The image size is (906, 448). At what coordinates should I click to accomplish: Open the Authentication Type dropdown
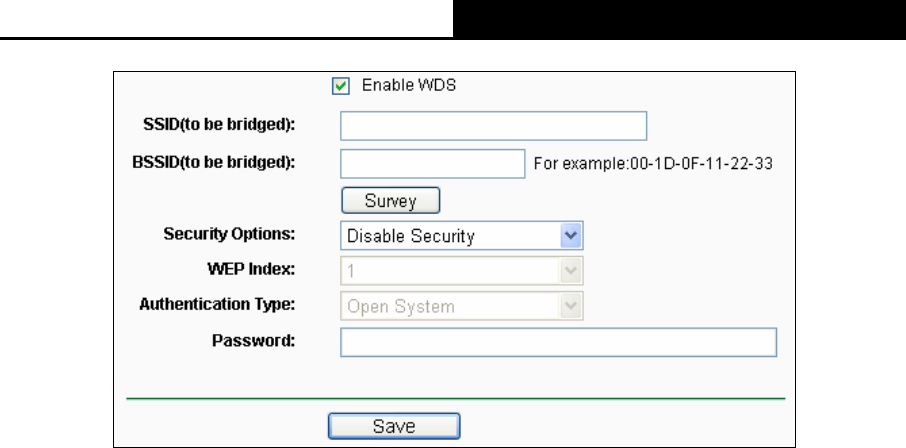462,306
